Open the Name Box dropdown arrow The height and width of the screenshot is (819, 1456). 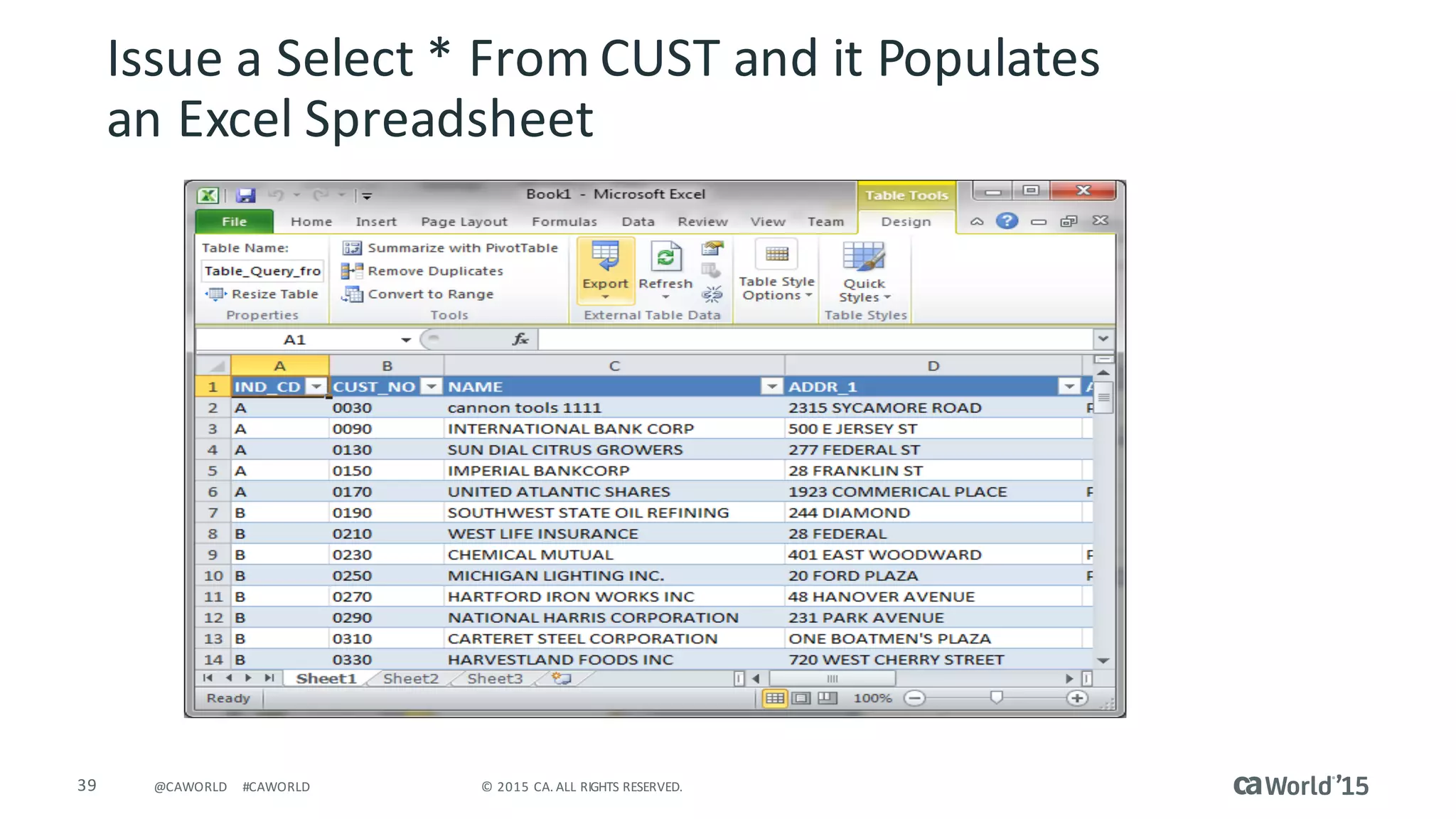406,340
